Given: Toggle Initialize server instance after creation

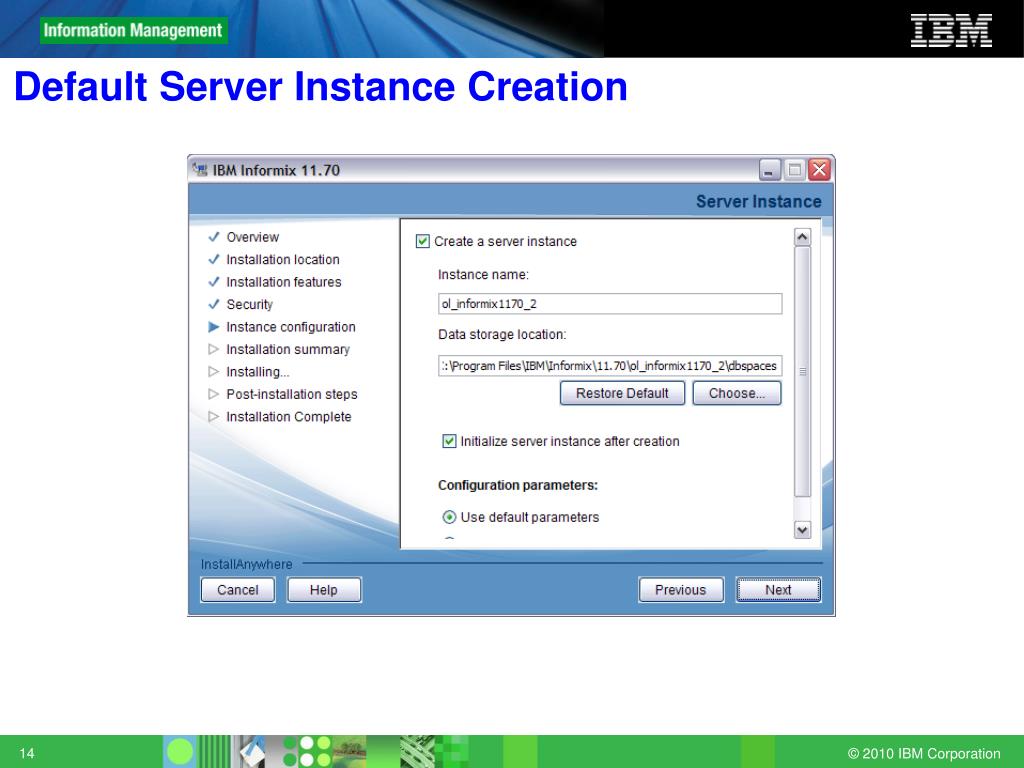Looking at the screenshot, I should point(449,441).
